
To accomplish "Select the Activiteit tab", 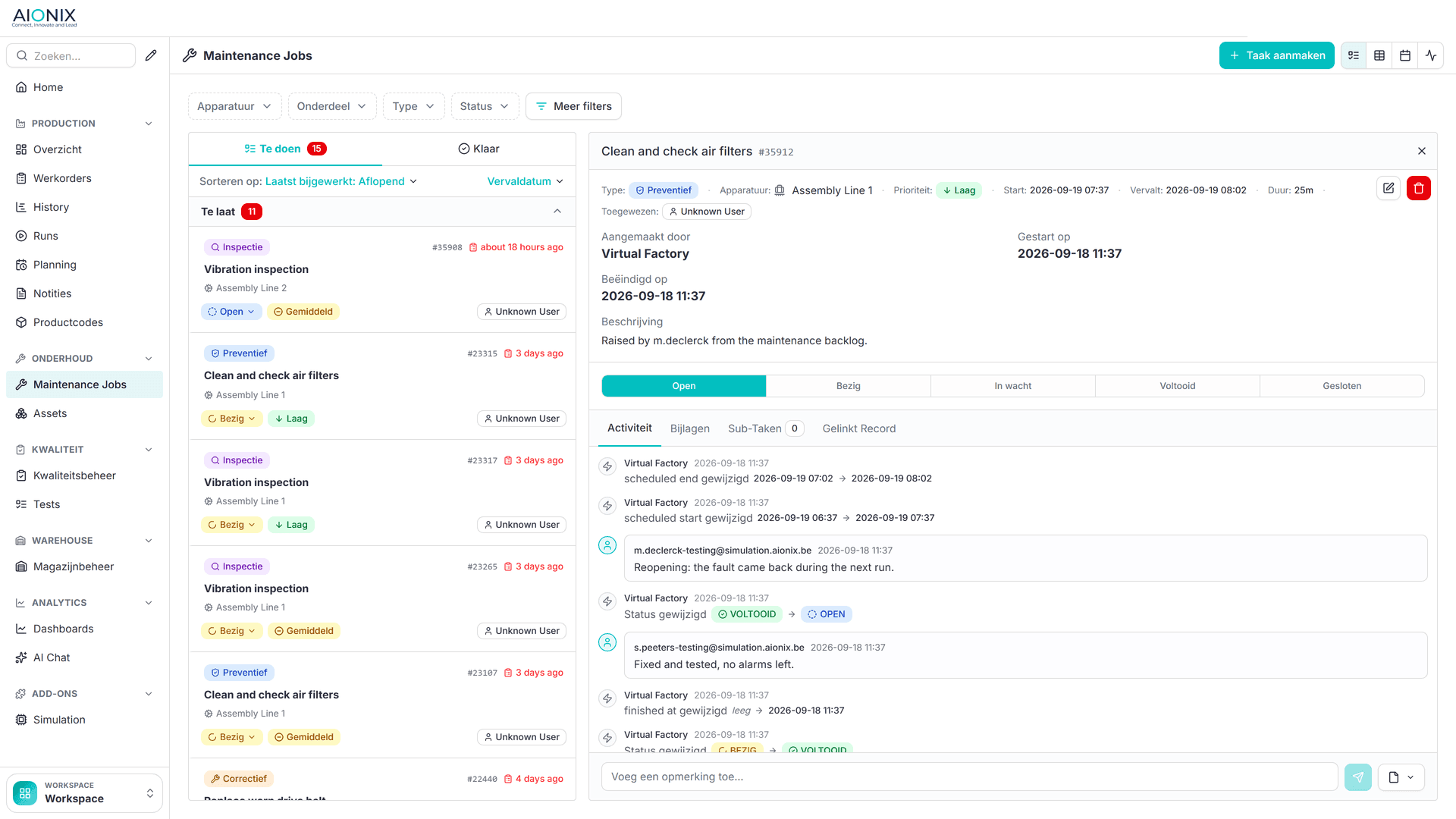I will (629, 428).
